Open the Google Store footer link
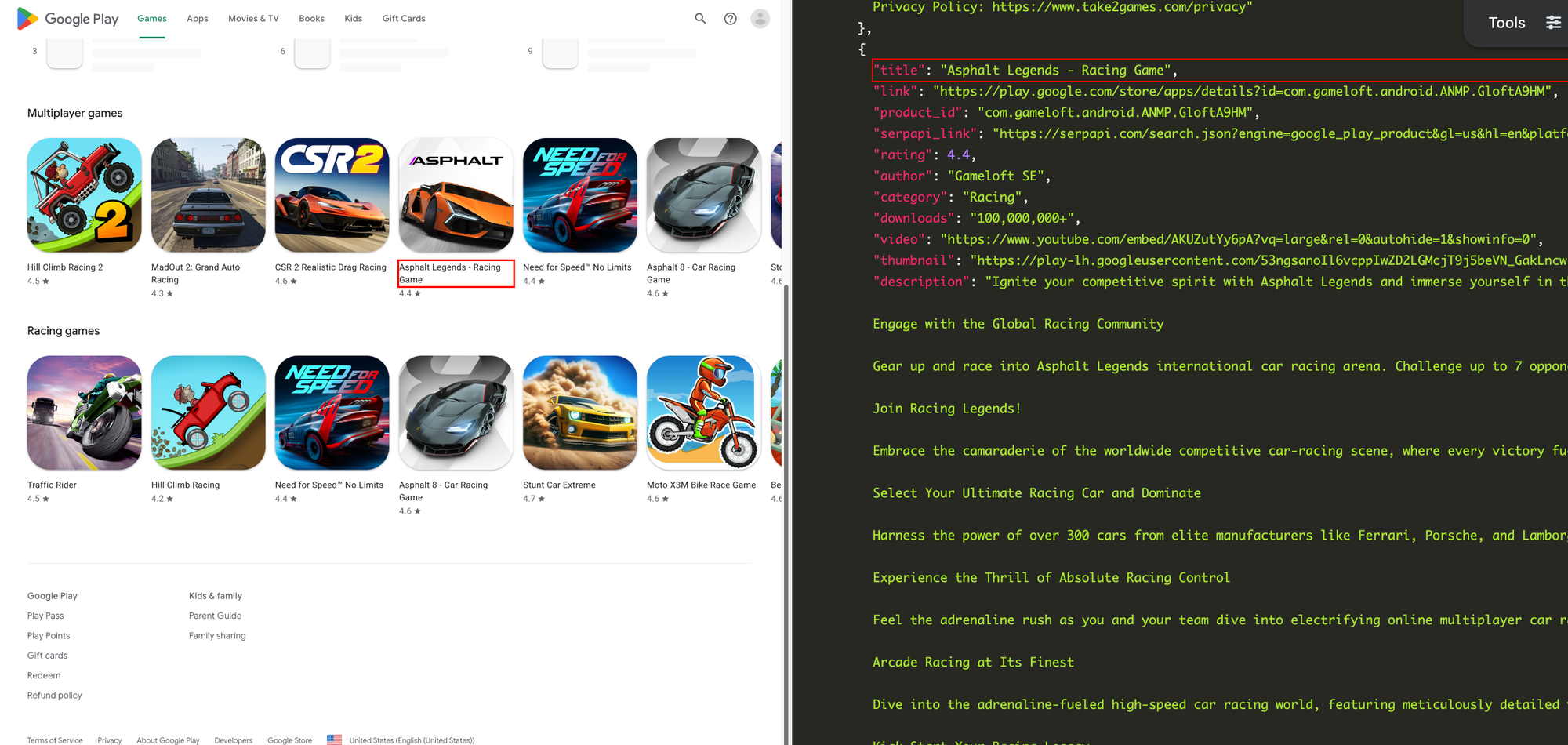 click(x=289, y=740)
